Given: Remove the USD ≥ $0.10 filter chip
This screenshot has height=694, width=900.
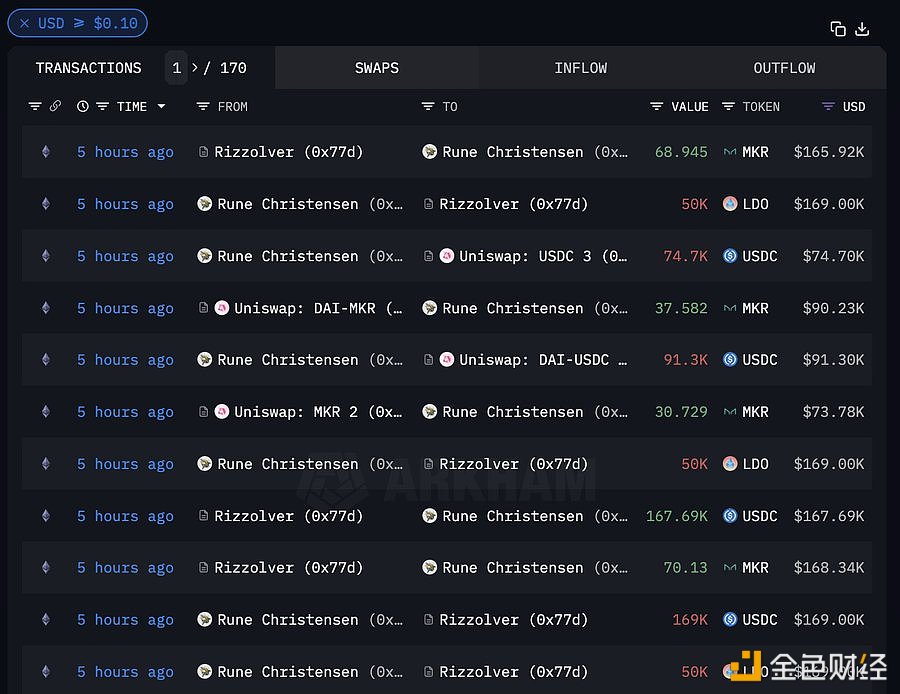Looking at the screenshot, I should coord(24,24).
